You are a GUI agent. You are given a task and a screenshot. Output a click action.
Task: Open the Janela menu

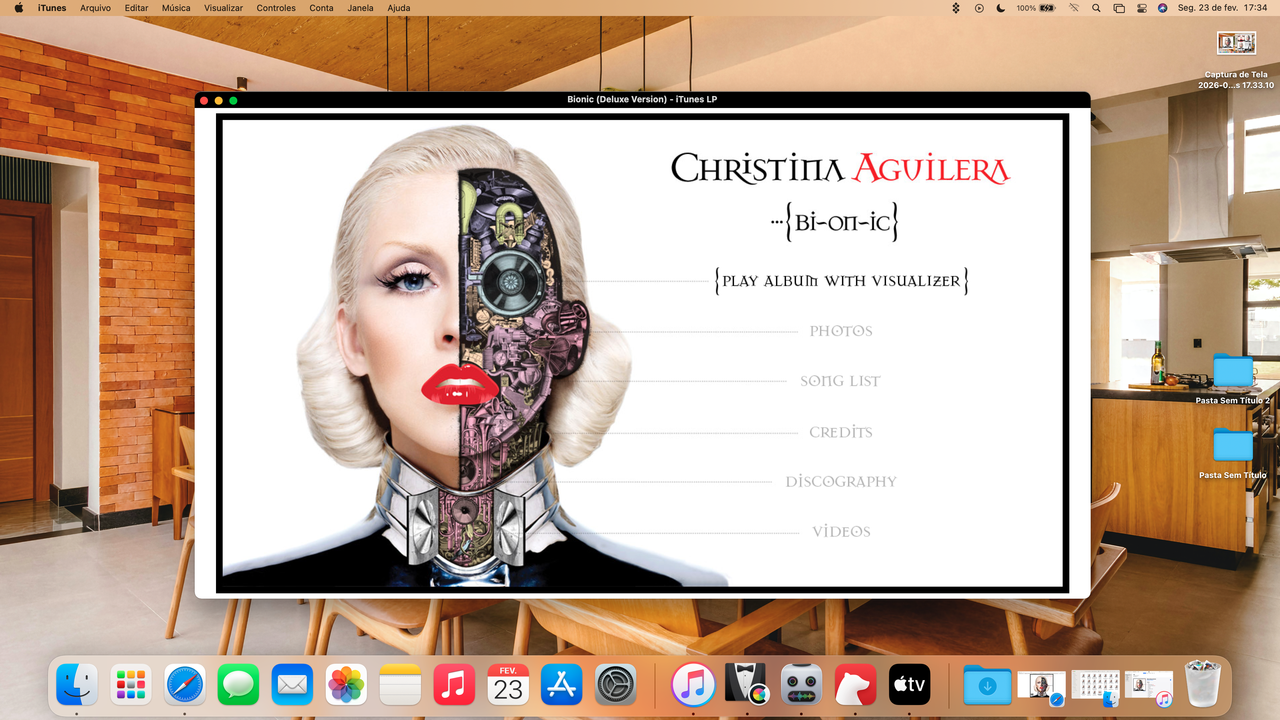tap(360, 8)
